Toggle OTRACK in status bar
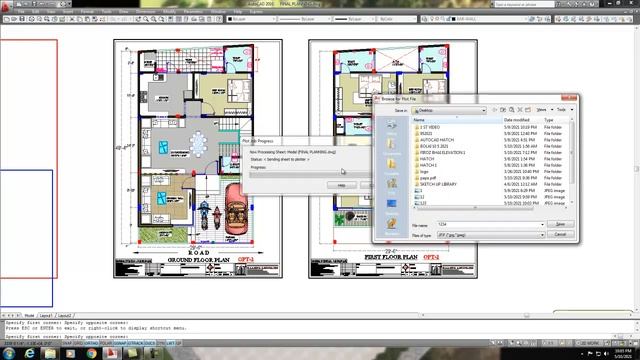Image resolution: width=640 pixels, height=360 pixels. [136, 343]
